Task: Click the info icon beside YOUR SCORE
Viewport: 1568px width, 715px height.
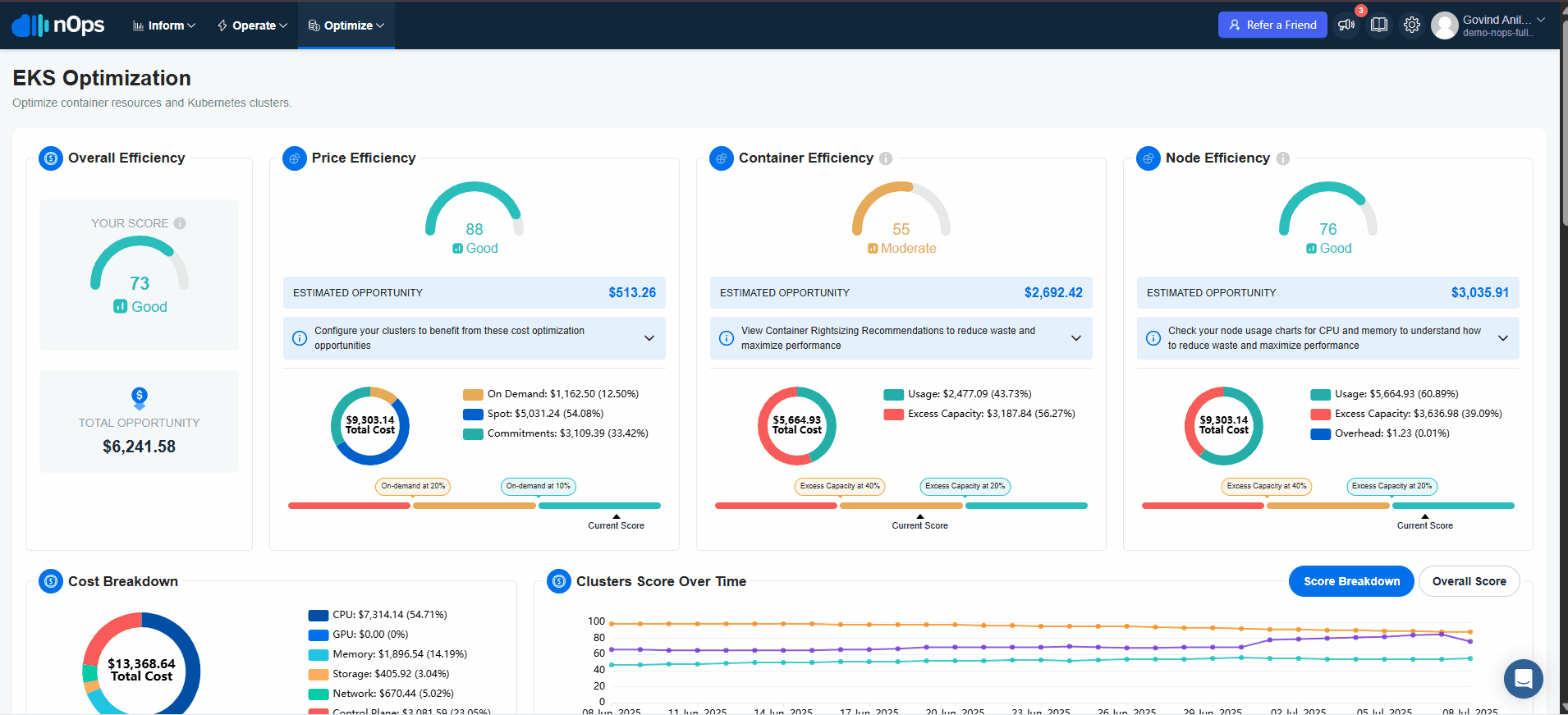Action: point(180,223)
